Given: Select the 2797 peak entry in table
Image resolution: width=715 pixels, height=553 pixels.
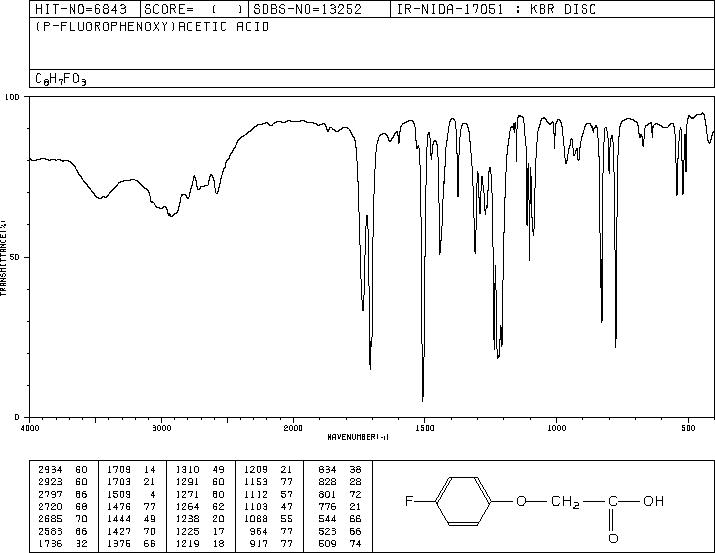Looking at the screenshot, I should (63, 494).
